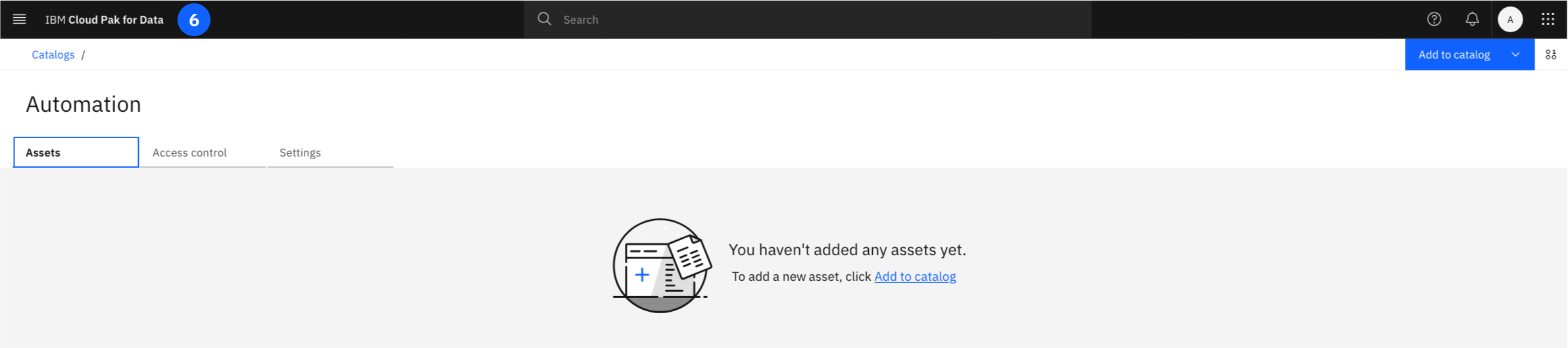The image size is (1568, 348).
Task: Click the Automation catalog heading
Action: (84, 104)
